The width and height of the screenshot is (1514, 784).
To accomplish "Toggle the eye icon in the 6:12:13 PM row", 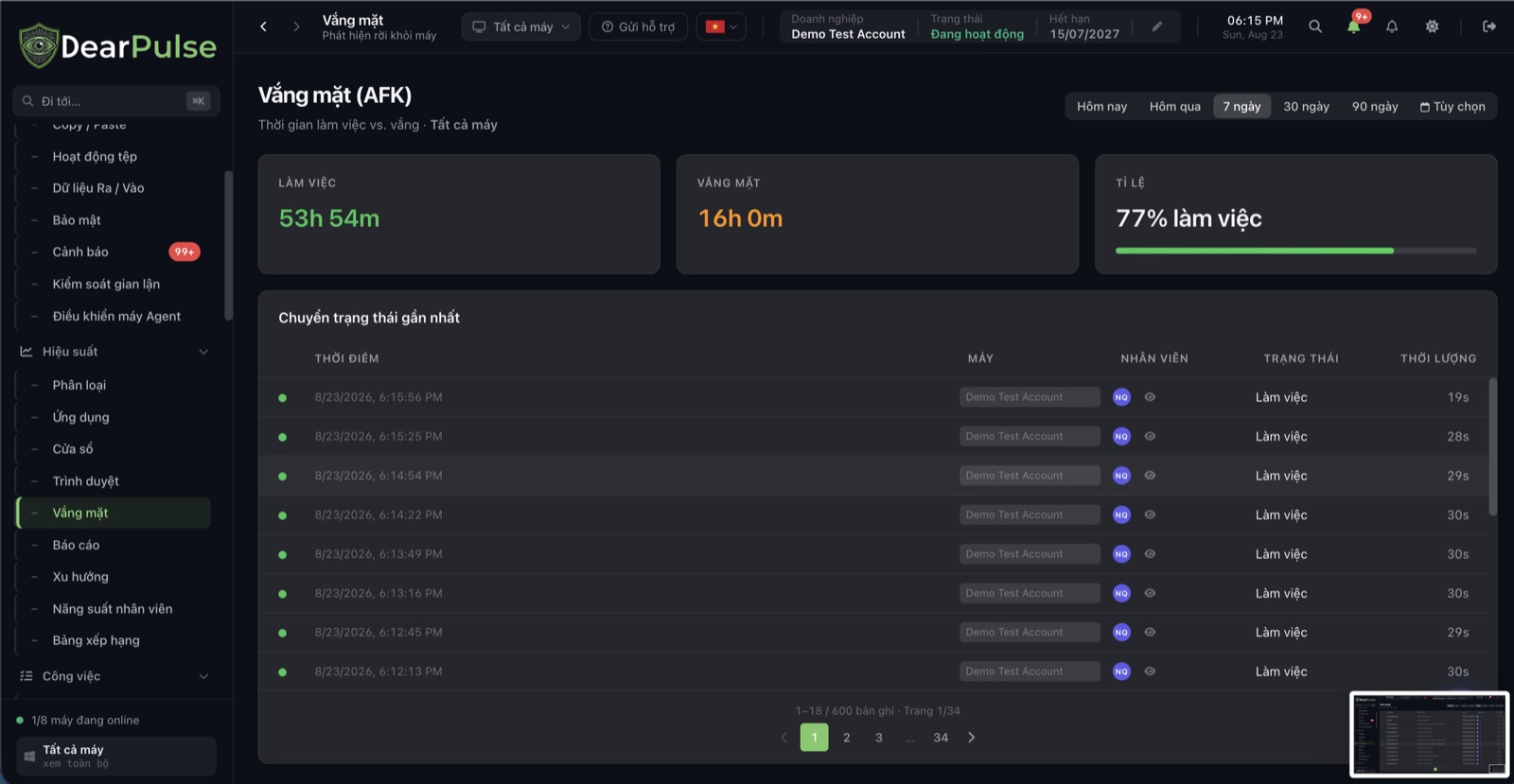I will point(1150,671).
